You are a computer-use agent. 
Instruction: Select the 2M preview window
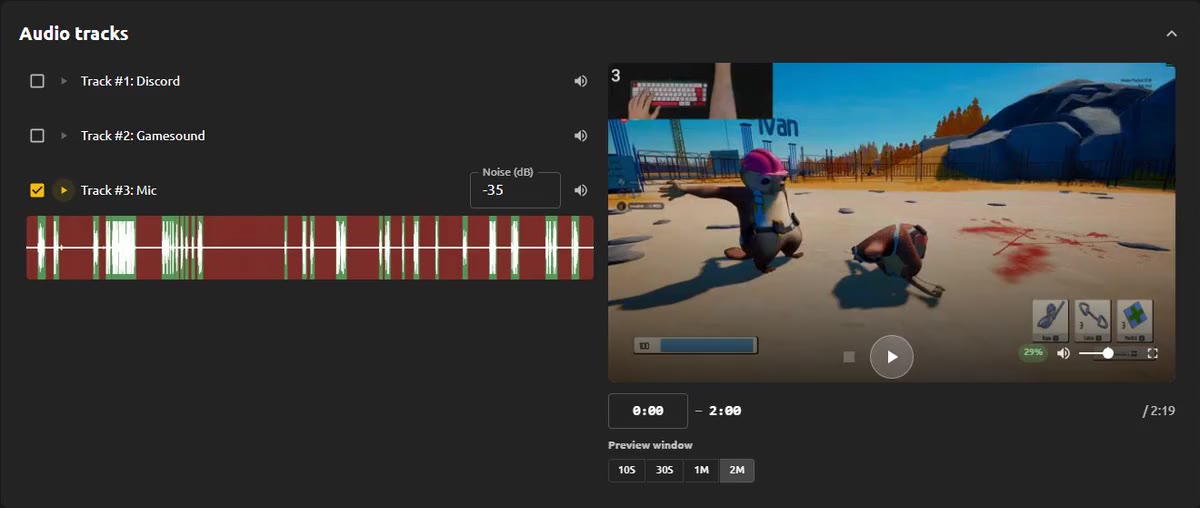coord(737,470)
